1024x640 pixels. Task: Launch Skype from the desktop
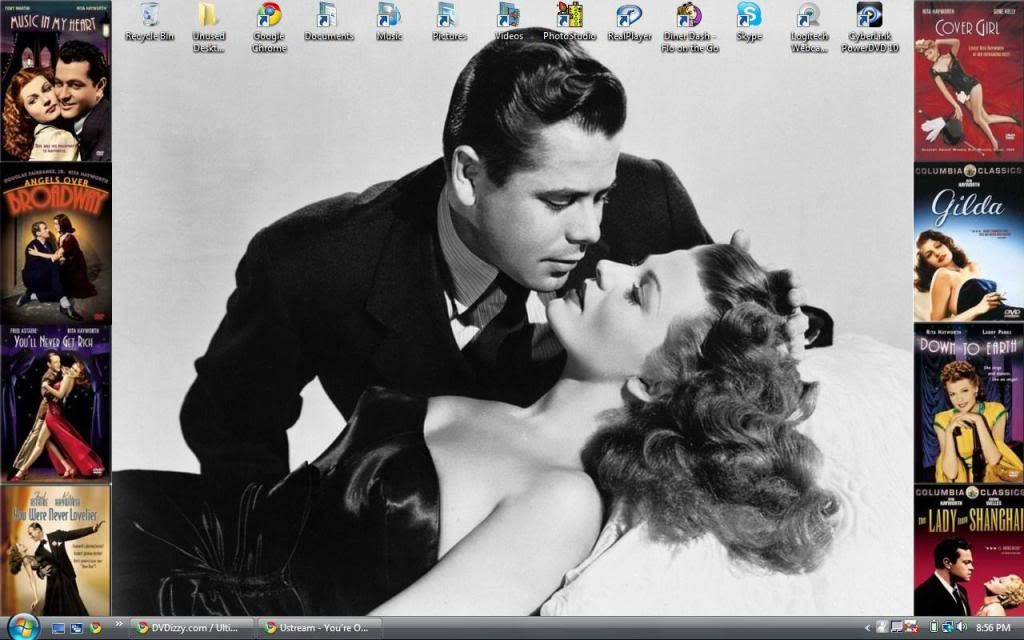point(749,15)
